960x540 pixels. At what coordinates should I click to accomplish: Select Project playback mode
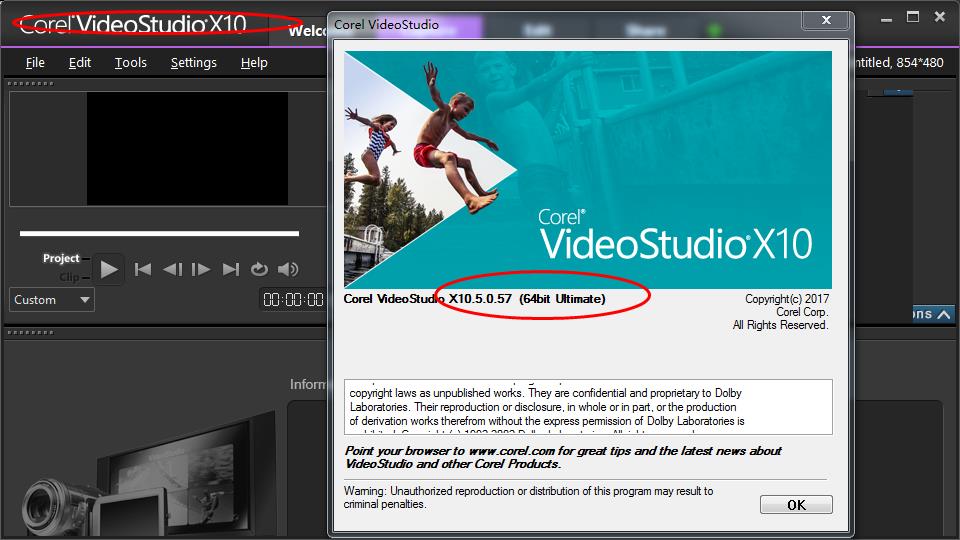61,258
